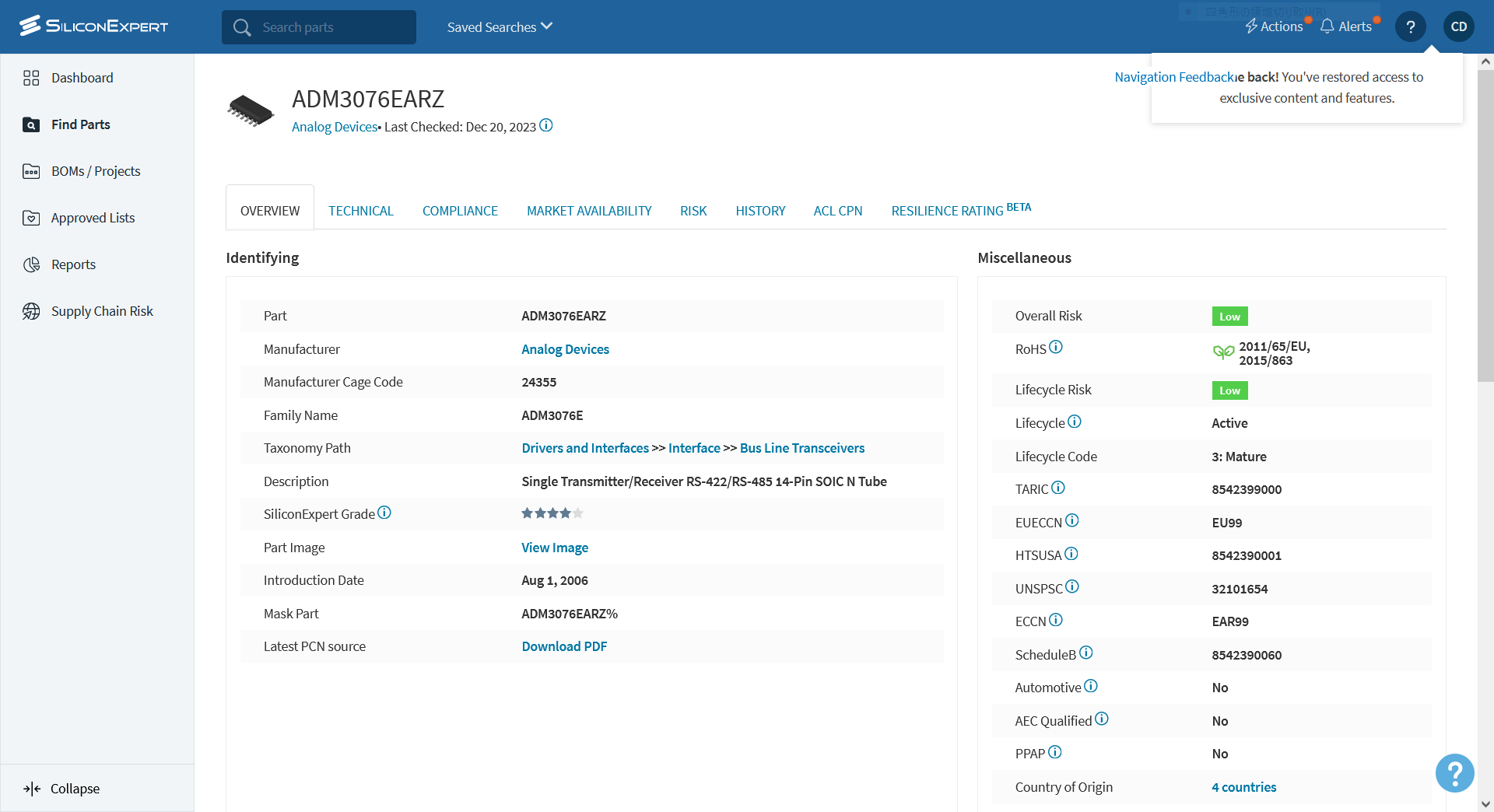Viewport: 1494px width, 812px height.
Task: Switch to the TECHNICAL tab
Action: pos(361,211)
